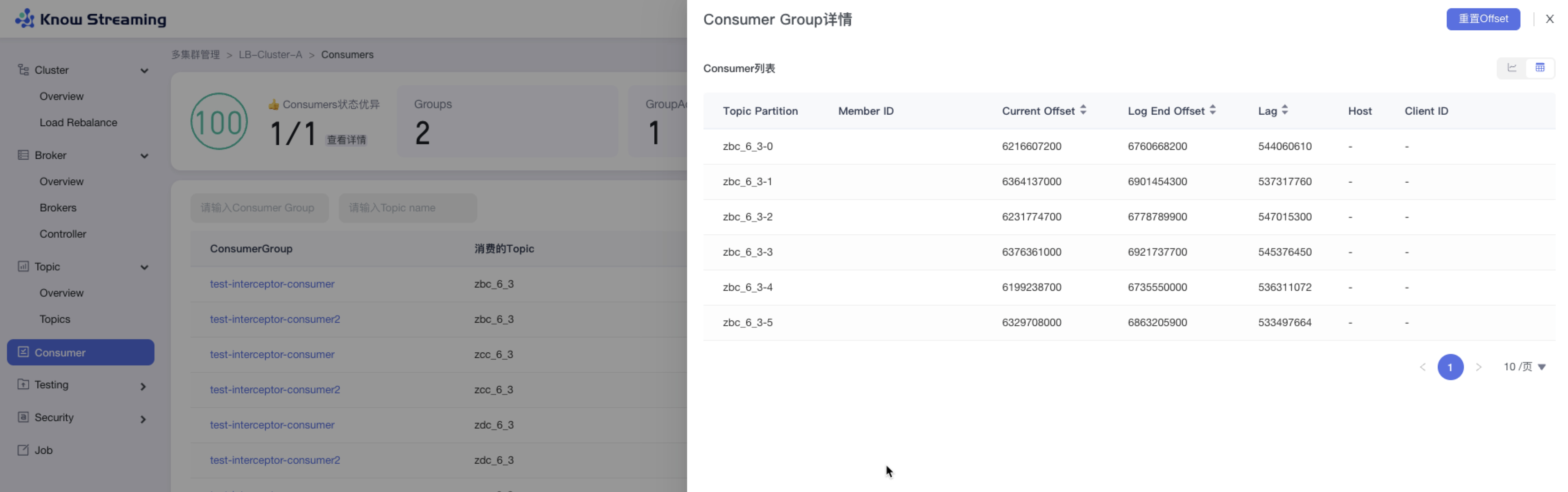Open Load Rebalance menu item
Screen dimensions: 1568x492
(x=78, y=122)
